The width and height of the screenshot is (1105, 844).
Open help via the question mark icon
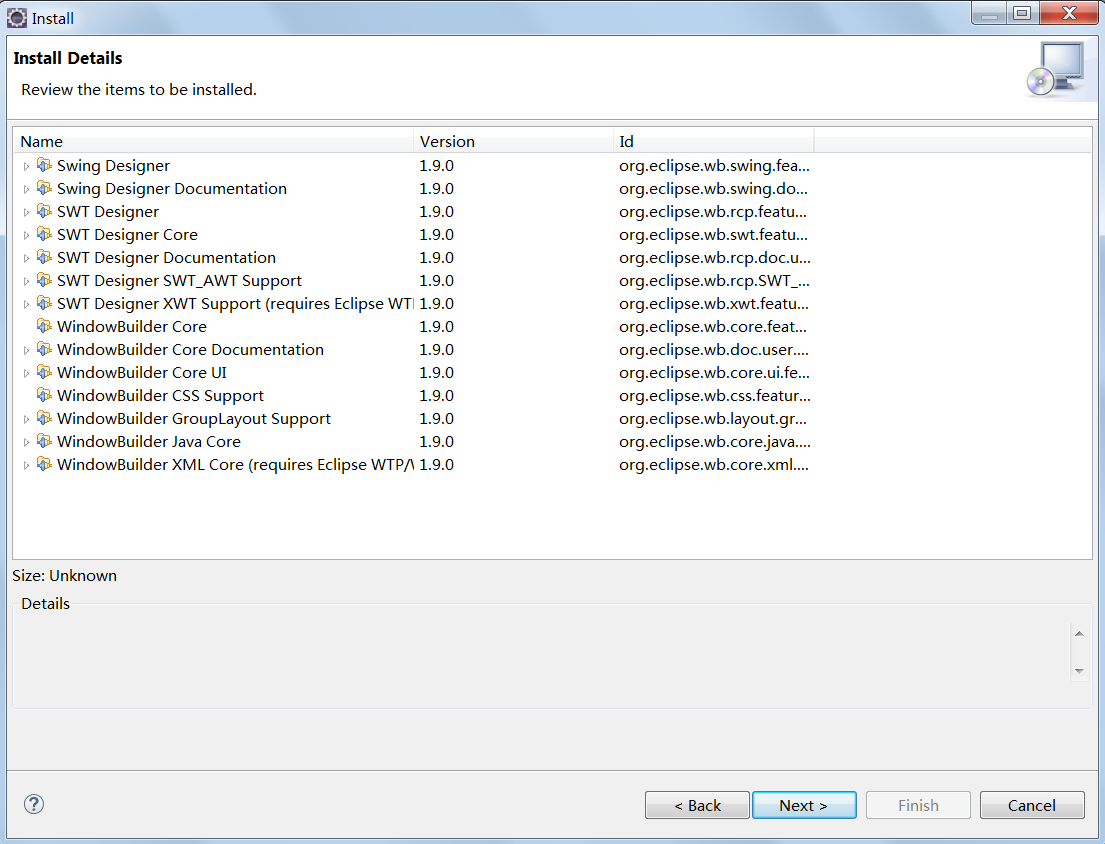tap(34, 804)
